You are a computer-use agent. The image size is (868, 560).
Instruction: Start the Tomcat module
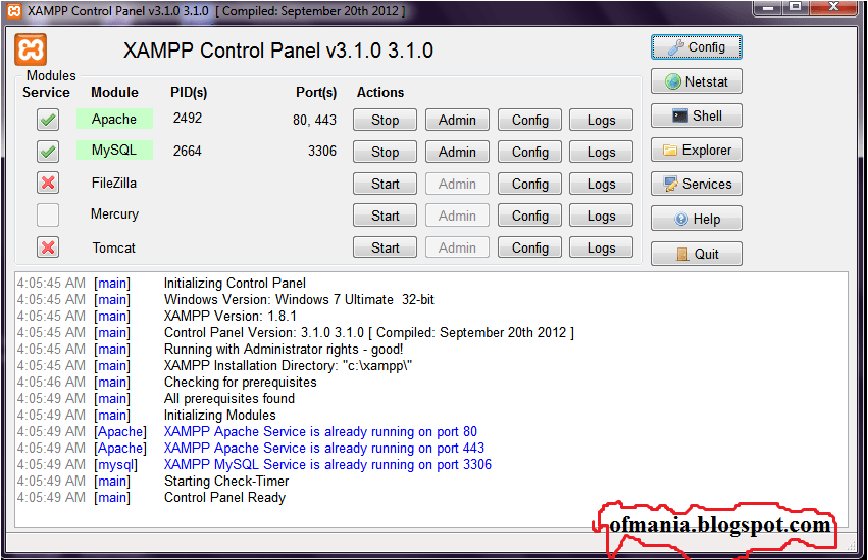(385, 248)
